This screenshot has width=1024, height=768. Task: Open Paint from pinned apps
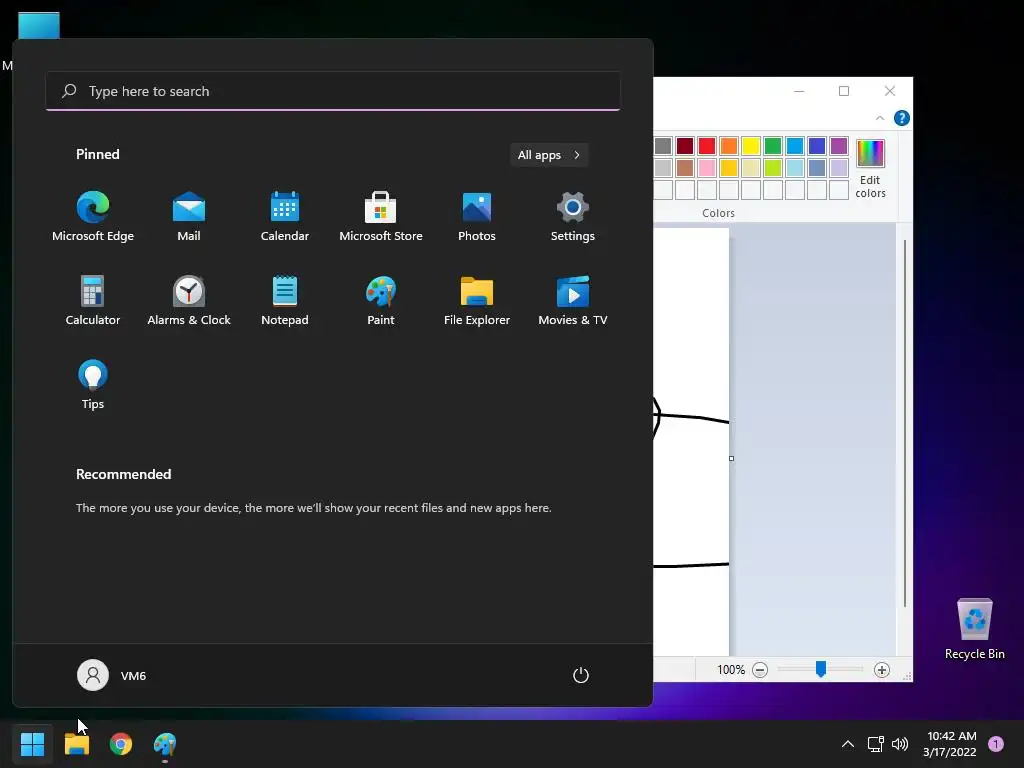tap(381, 300)
